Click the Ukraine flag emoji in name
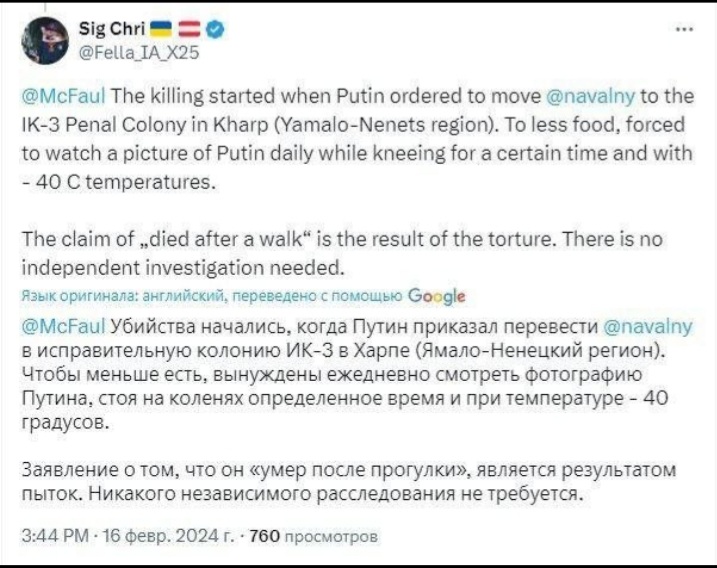 tap(161, 30)
